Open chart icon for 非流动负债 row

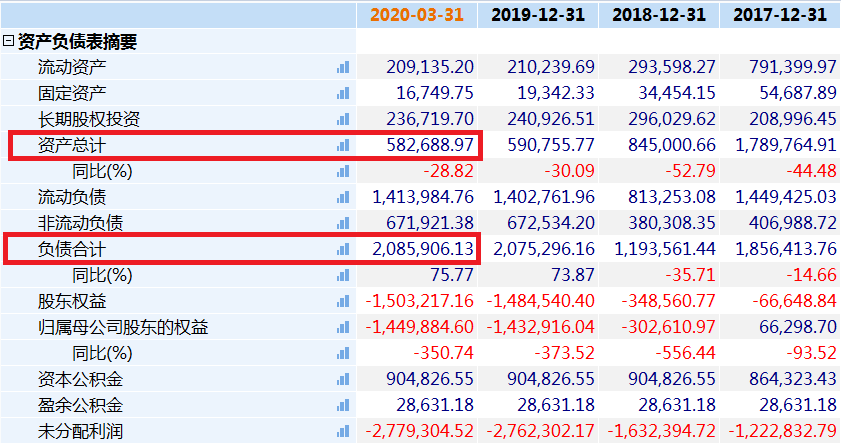pyautogui.click(x=343, y=223)
